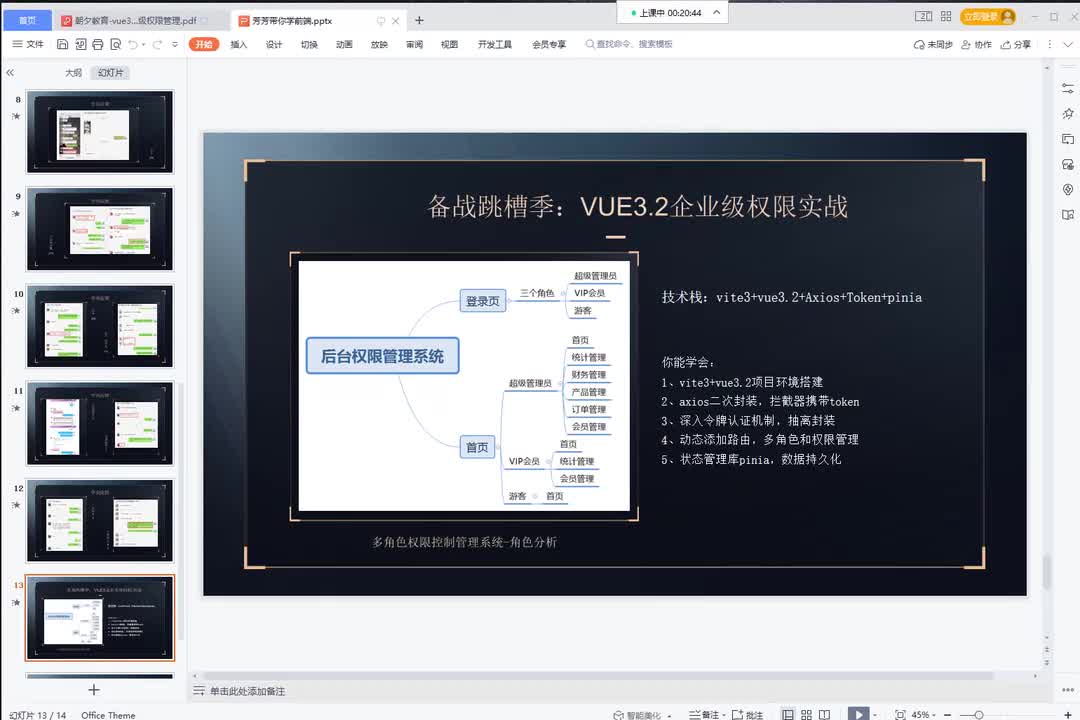
Task: Add a new slide with plus button
Action: 94,690
